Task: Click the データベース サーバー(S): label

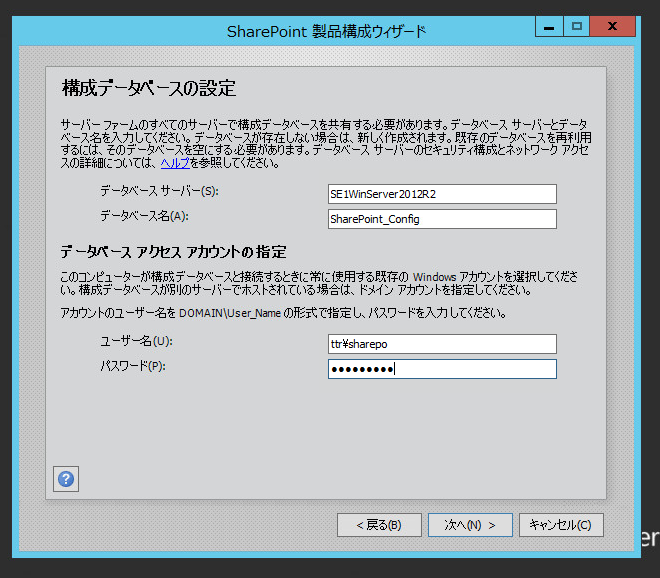Action: point(159,191)
